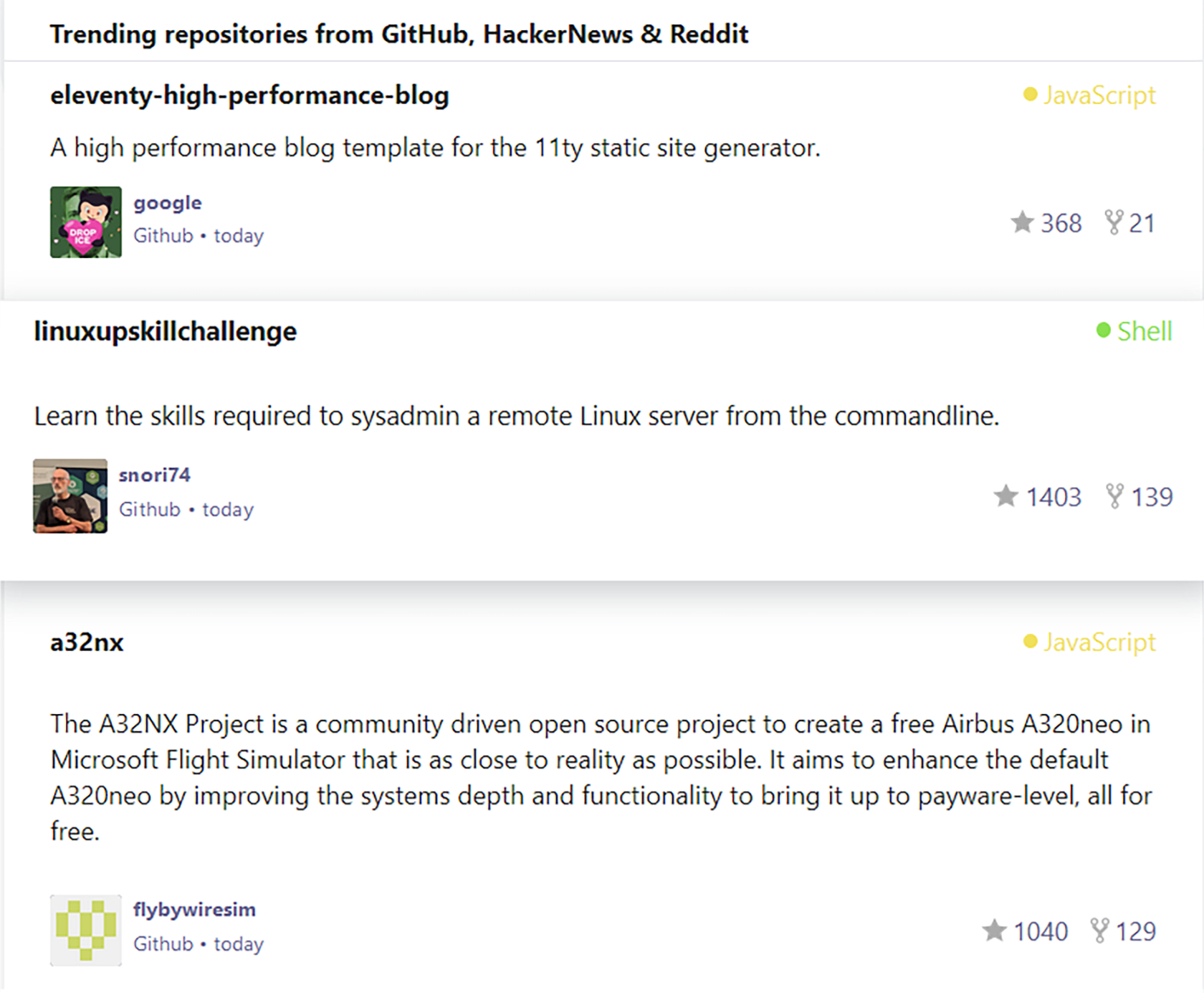The width and height of the screenshot is (1204, 993).
Task: Click the flybywiresim pixel avatar
Action: coord(86,931)
